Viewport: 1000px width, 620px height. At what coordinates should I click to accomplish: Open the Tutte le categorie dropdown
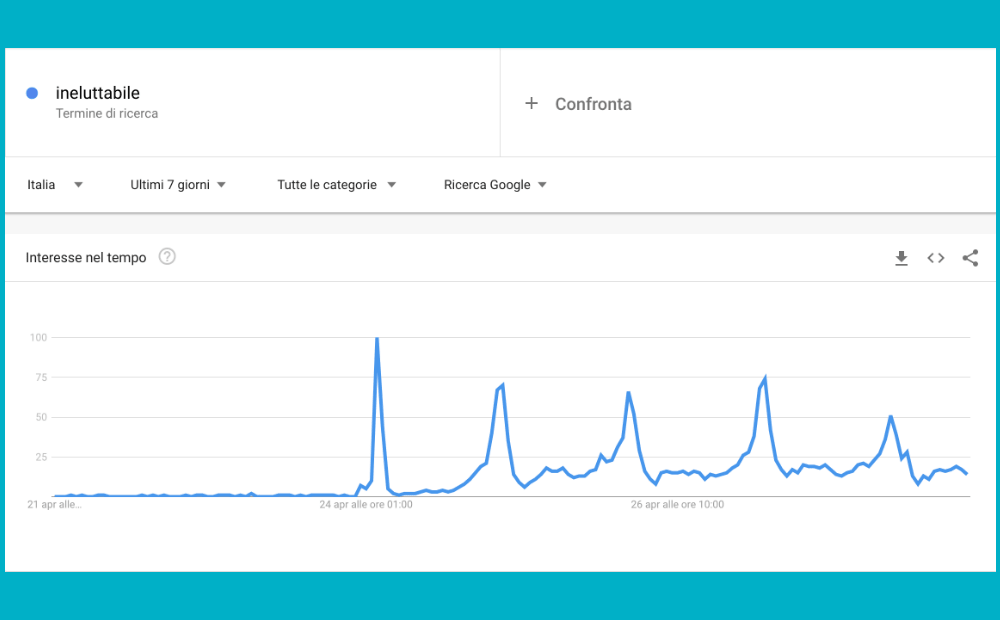[x=336, y=184]
